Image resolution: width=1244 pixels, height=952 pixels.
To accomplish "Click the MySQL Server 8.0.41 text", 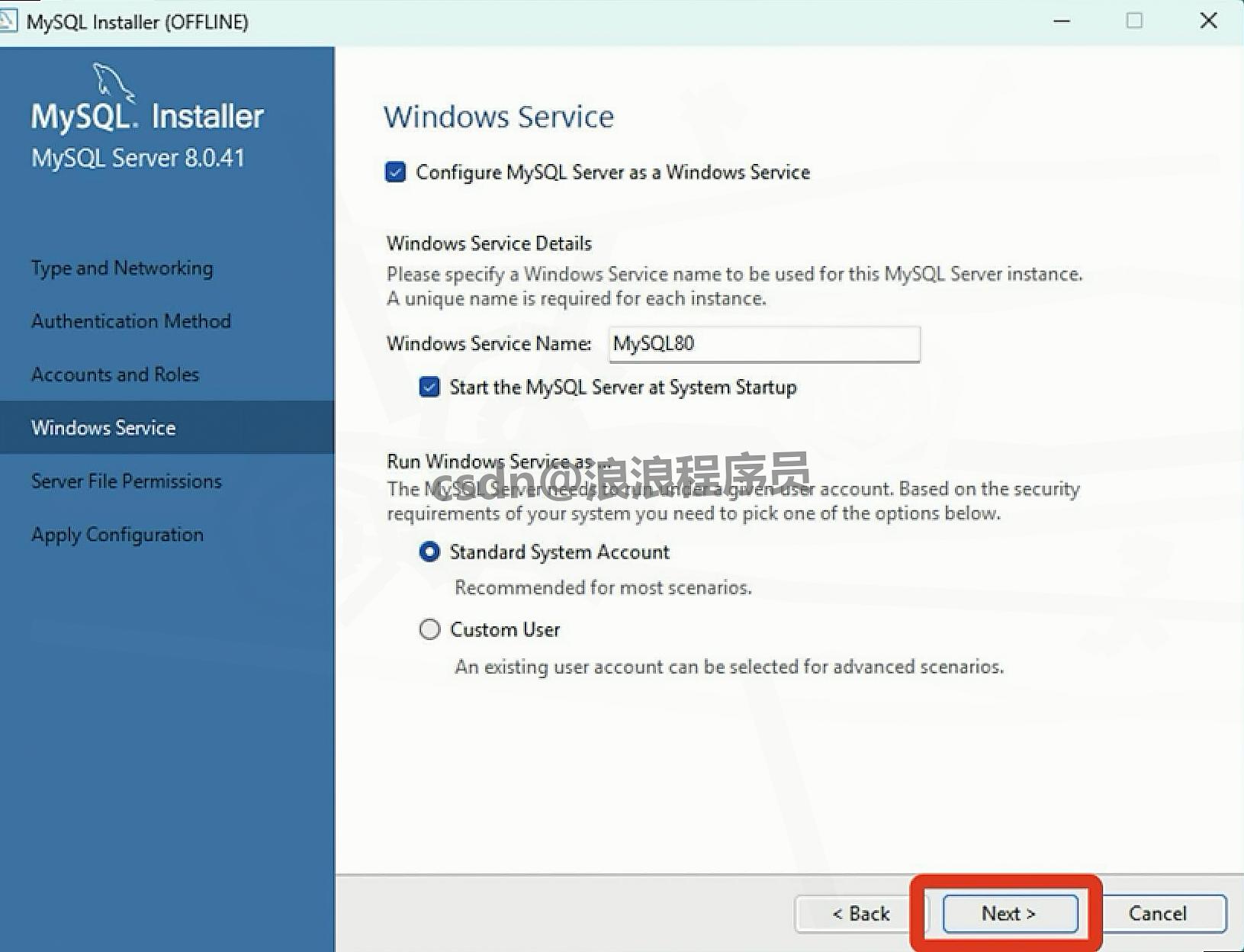I will pyautogui.click(x=138, y=158).
